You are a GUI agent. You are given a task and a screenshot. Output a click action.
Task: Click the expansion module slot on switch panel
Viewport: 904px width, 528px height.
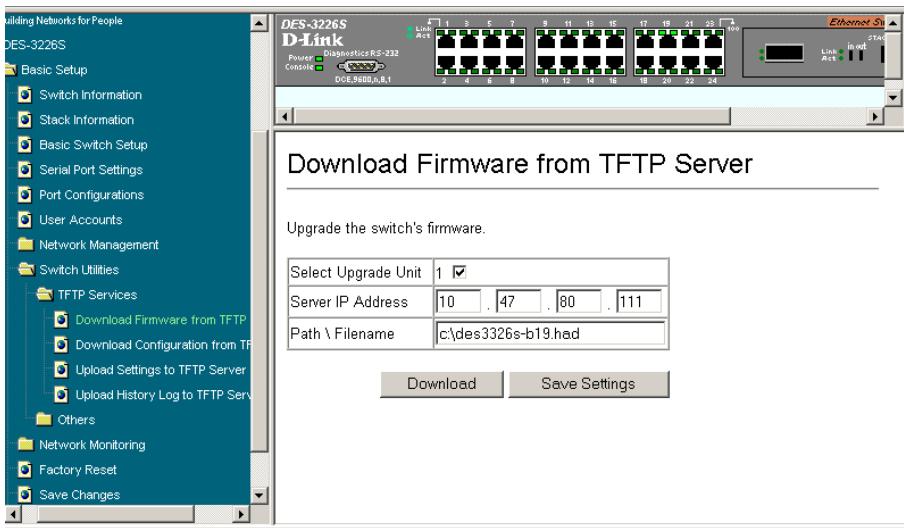[784, 54]
